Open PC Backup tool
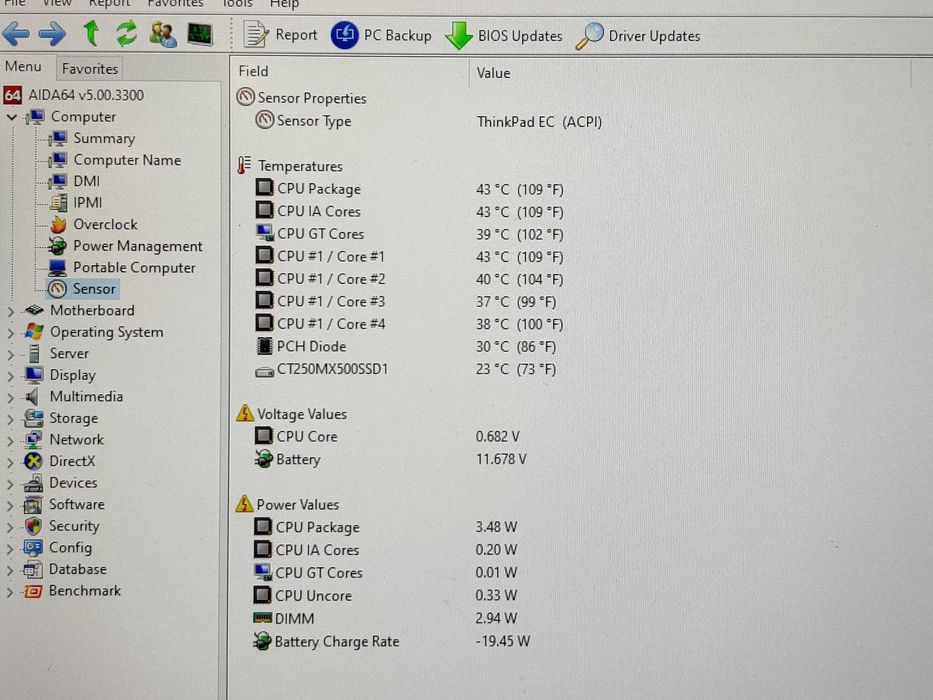The height and width of the screenshot is (700, 933). (381, 35)
